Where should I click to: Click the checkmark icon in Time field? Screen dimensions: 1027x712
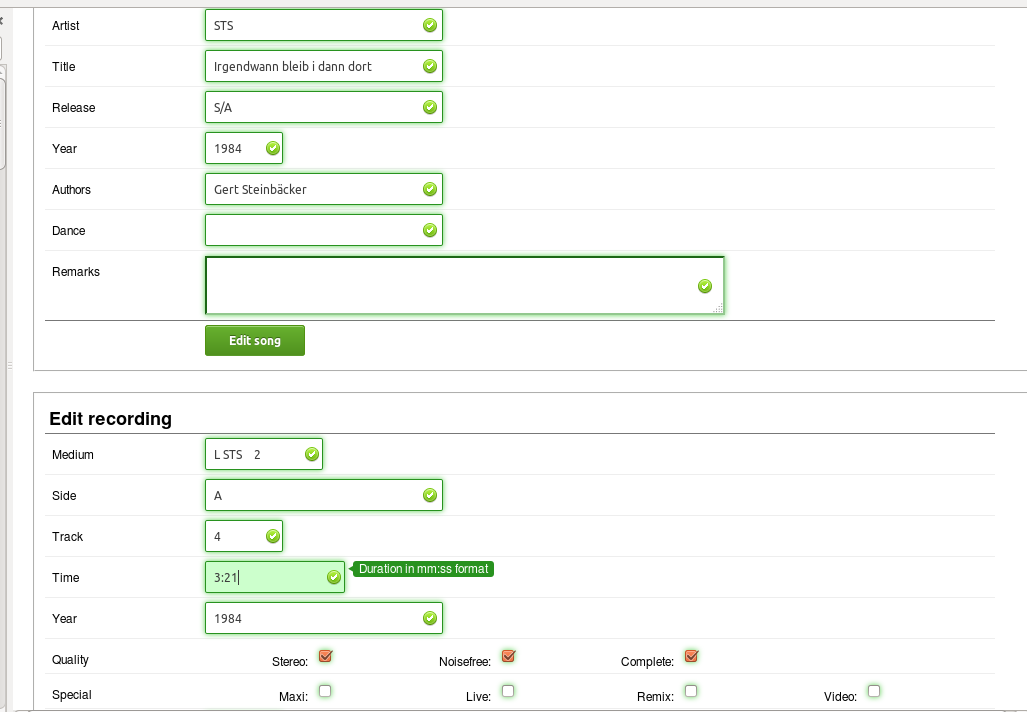(x=334, y=577)
